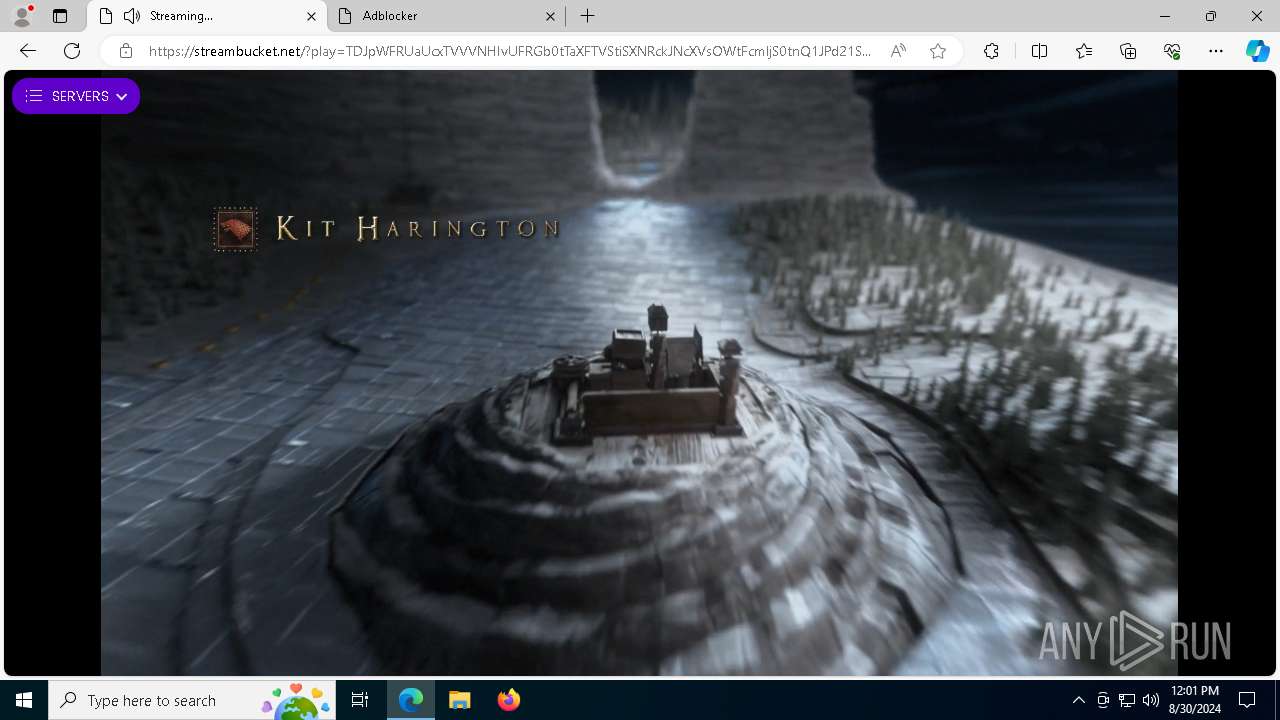1280x720 pixels.
Task: Click the browser profile icon
Action: coord(22,16)
